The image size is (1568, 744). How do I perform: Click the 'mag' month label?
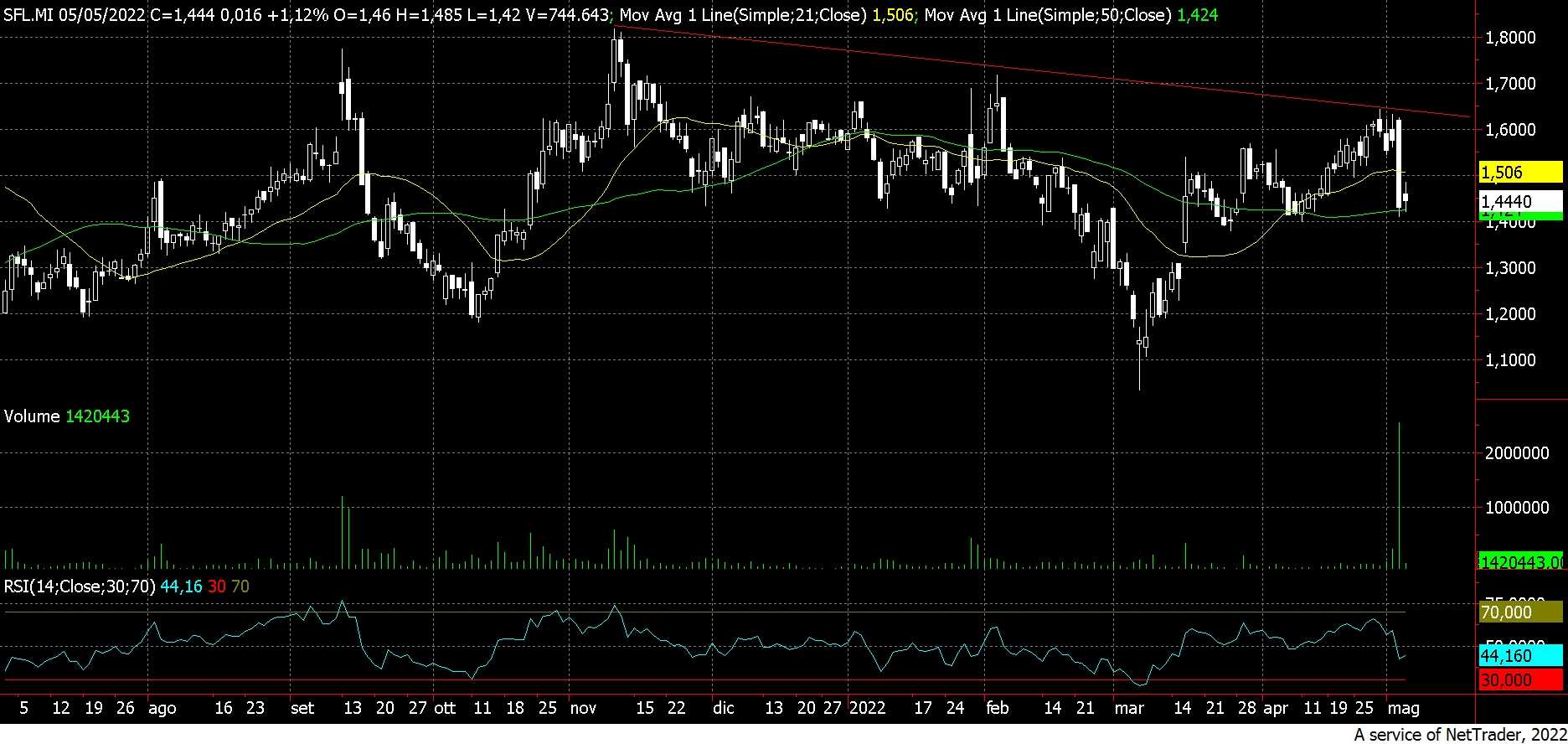pyautogui.click(x=1404, y=708)
